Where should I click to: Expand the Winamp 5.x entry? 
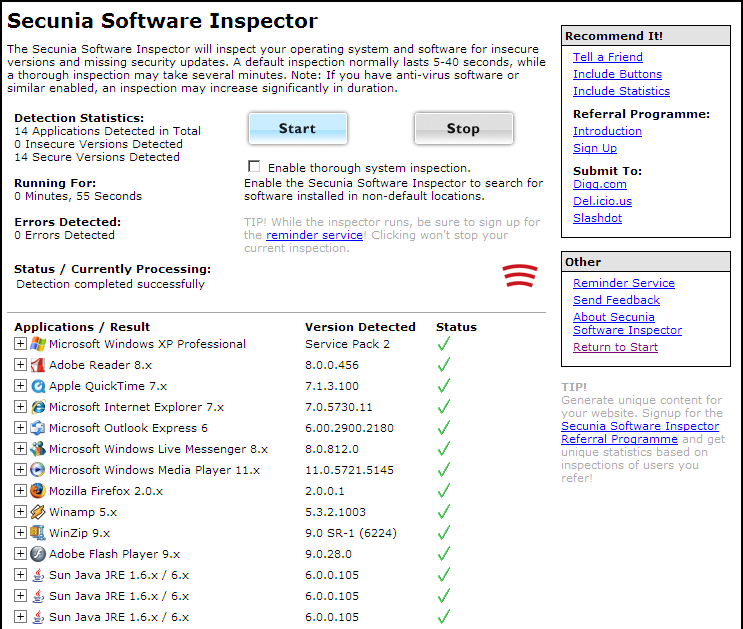(20, 511)
